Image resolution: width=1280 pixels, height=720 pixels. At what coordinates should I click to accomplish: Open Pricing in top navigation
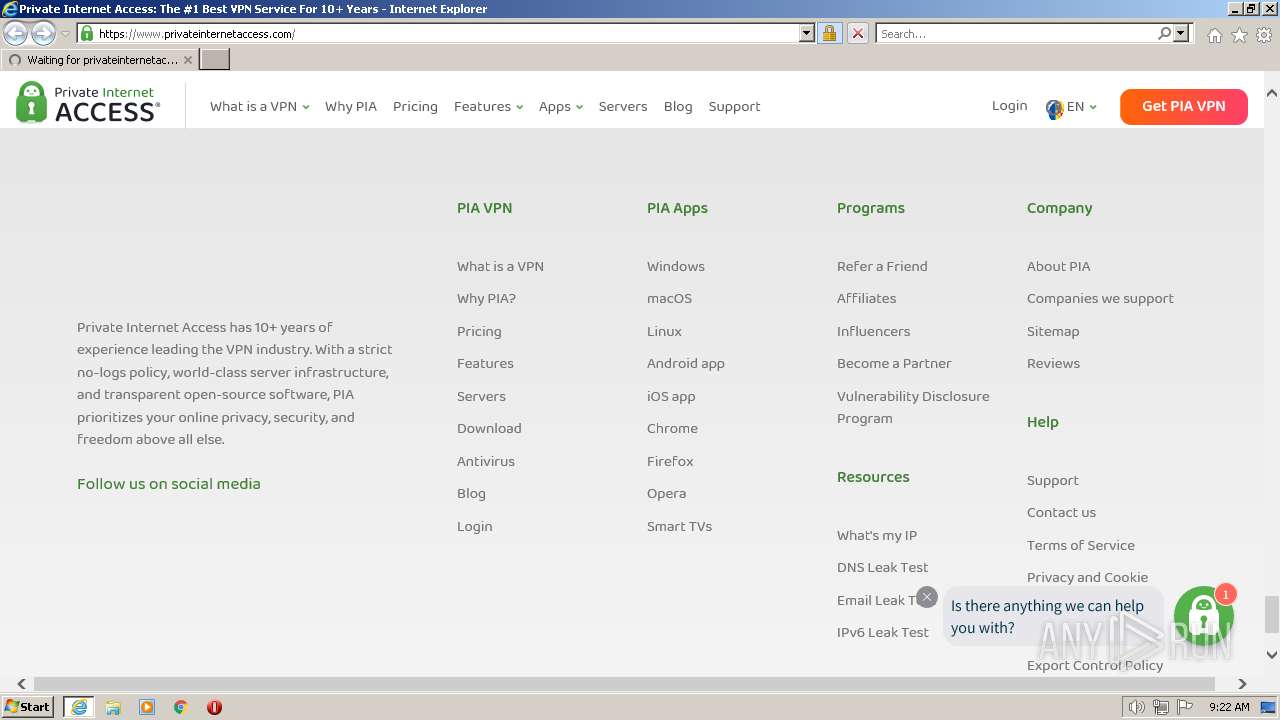point(415,106)
